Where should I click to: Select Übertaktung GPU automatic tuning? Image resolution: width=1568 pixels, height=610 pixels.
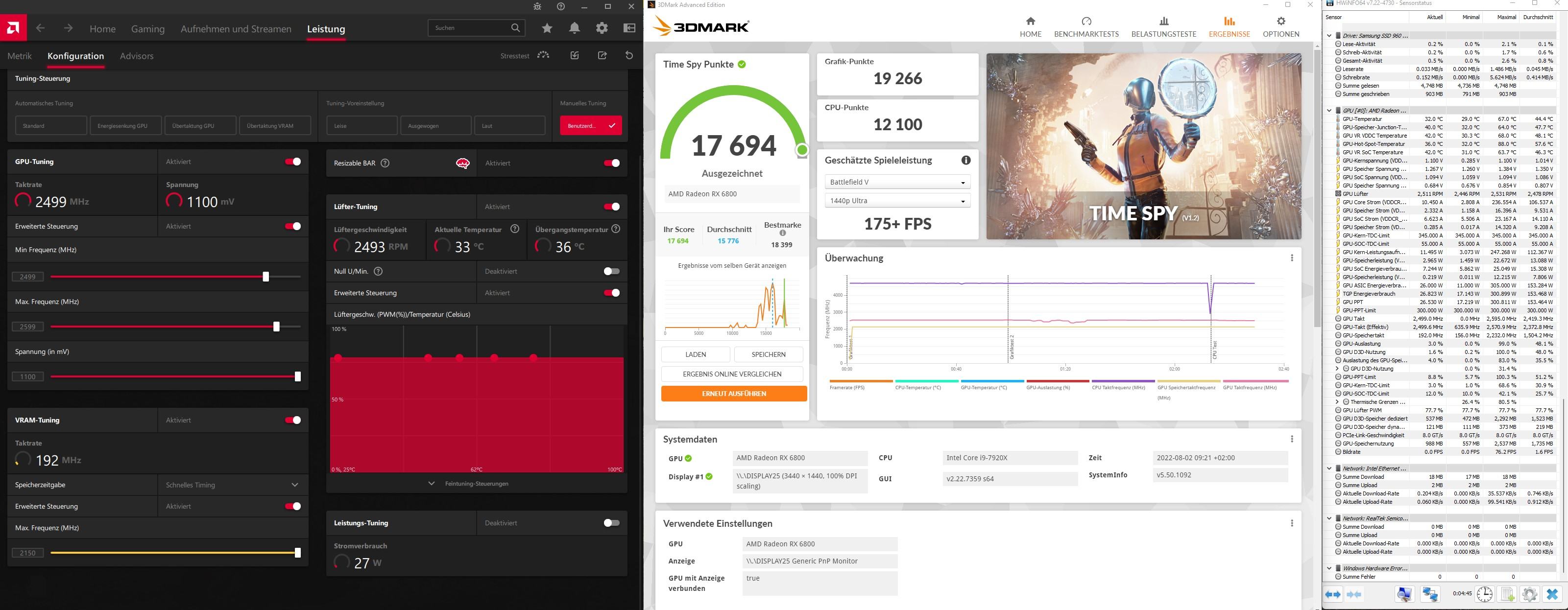(x=200, y=126)
